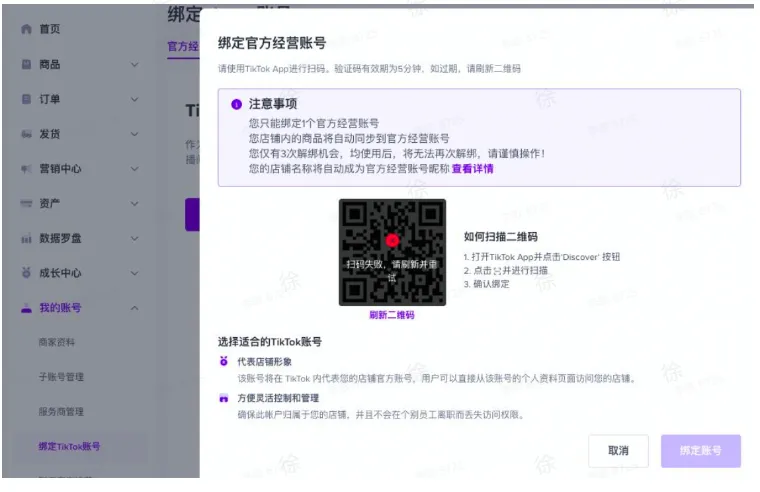Click the failed QR code image
The image size is (760, 492).
tap(392, 252)
